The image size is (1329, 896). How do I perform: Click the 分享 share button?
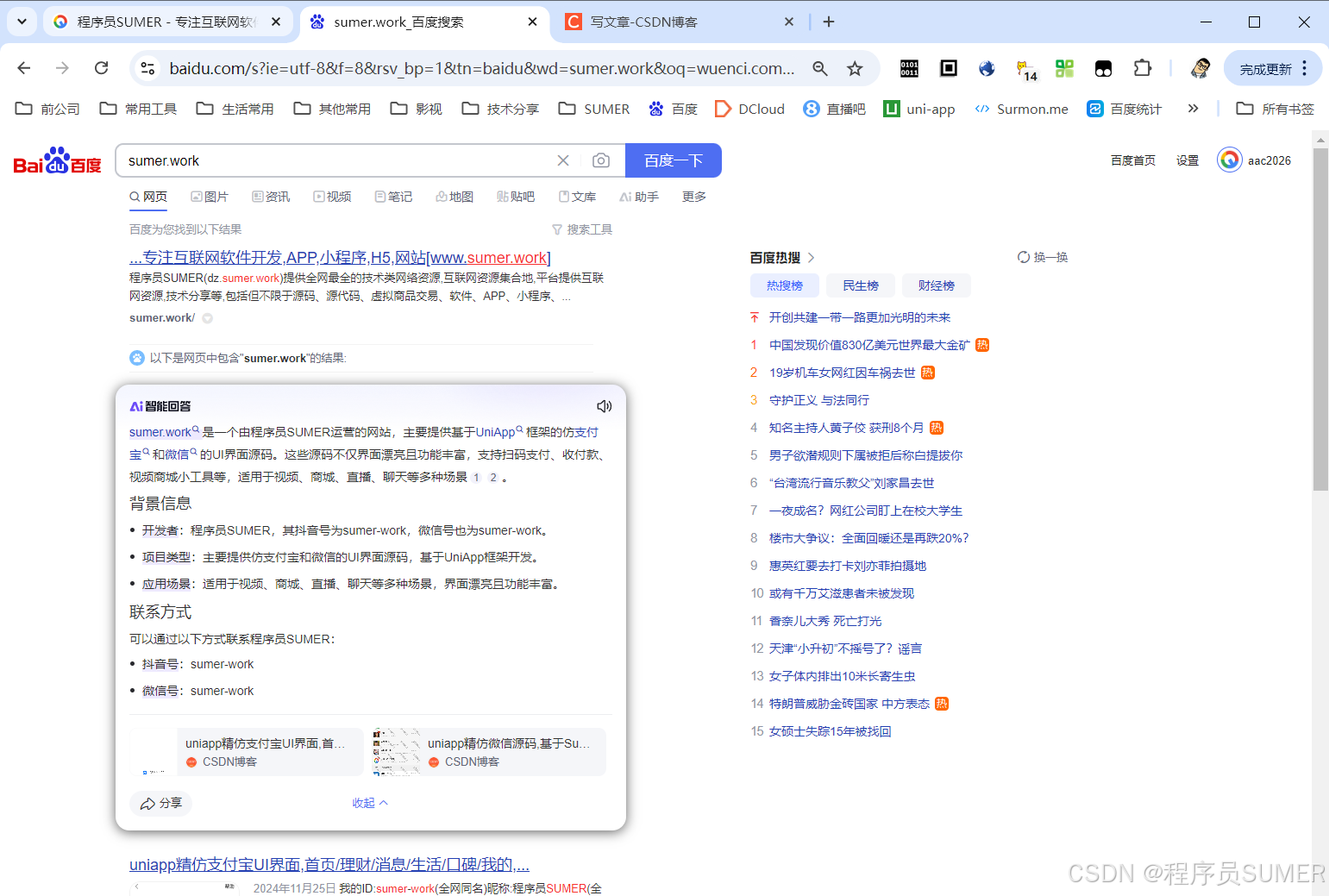(161, 803)
